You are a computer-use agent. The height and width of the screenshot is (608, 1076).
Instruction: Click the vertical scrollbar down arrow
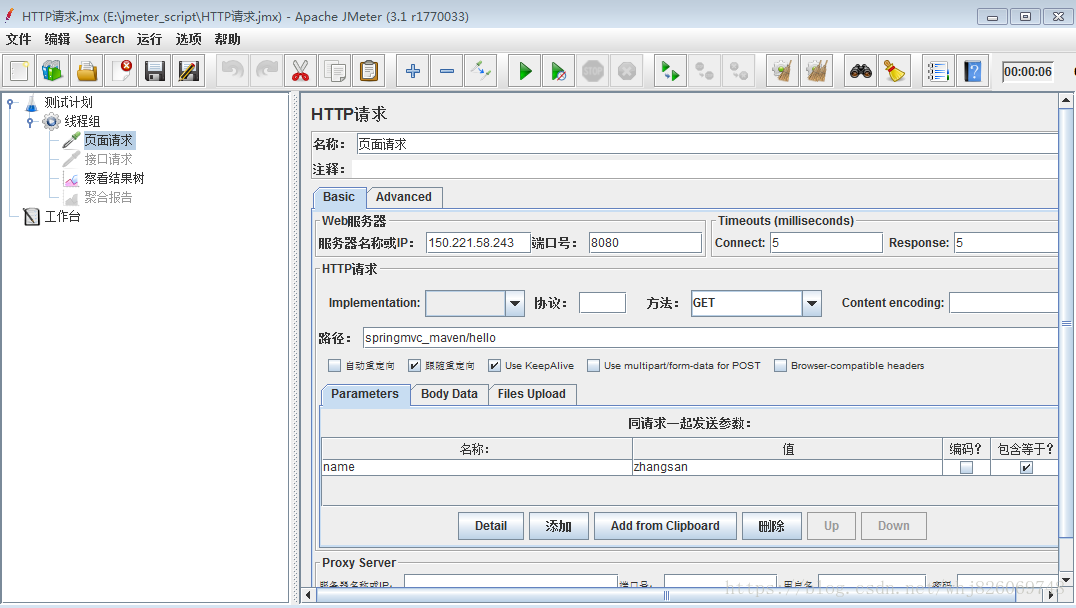pos(1066,580)
